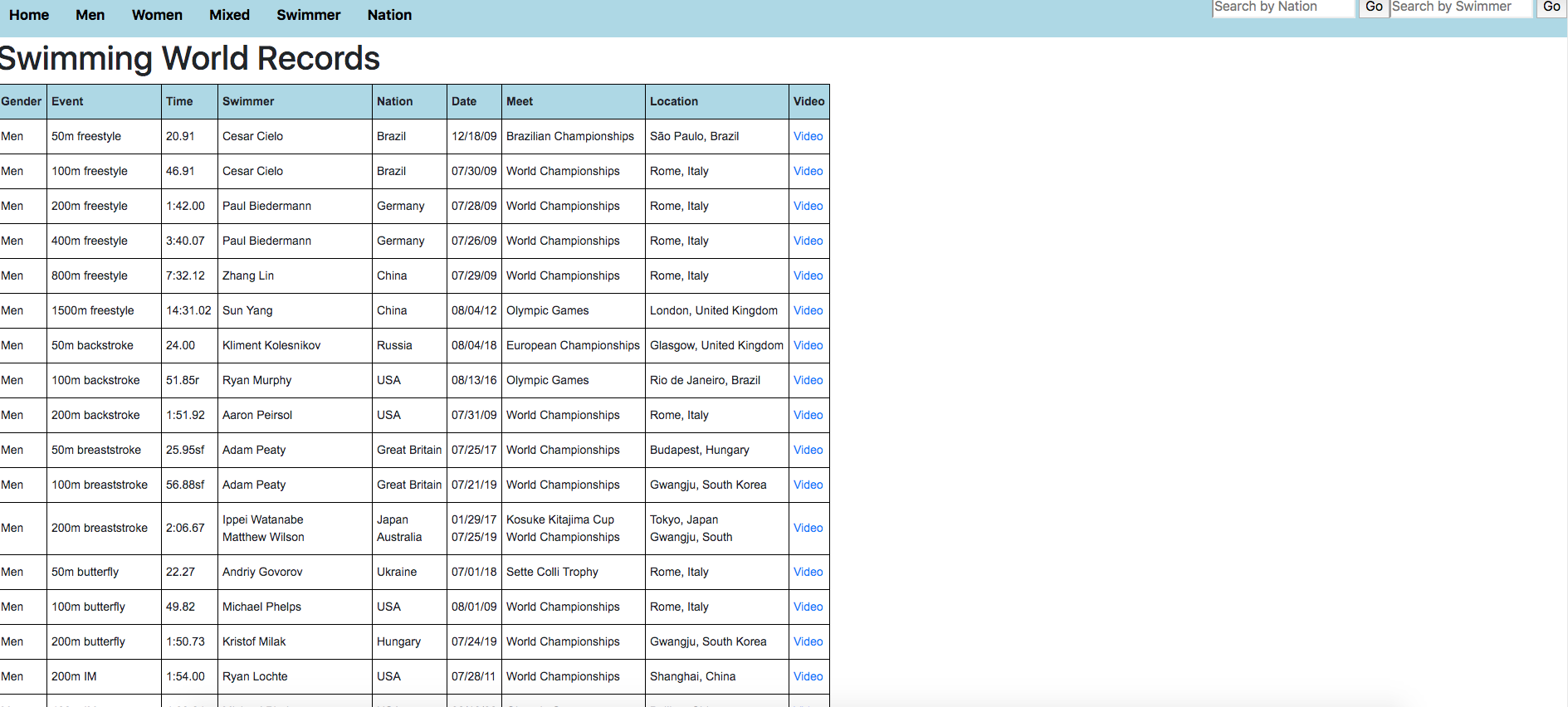Select the Ukraine nation cell
This screenshot has height=707, width=1568.
point(409,572)
